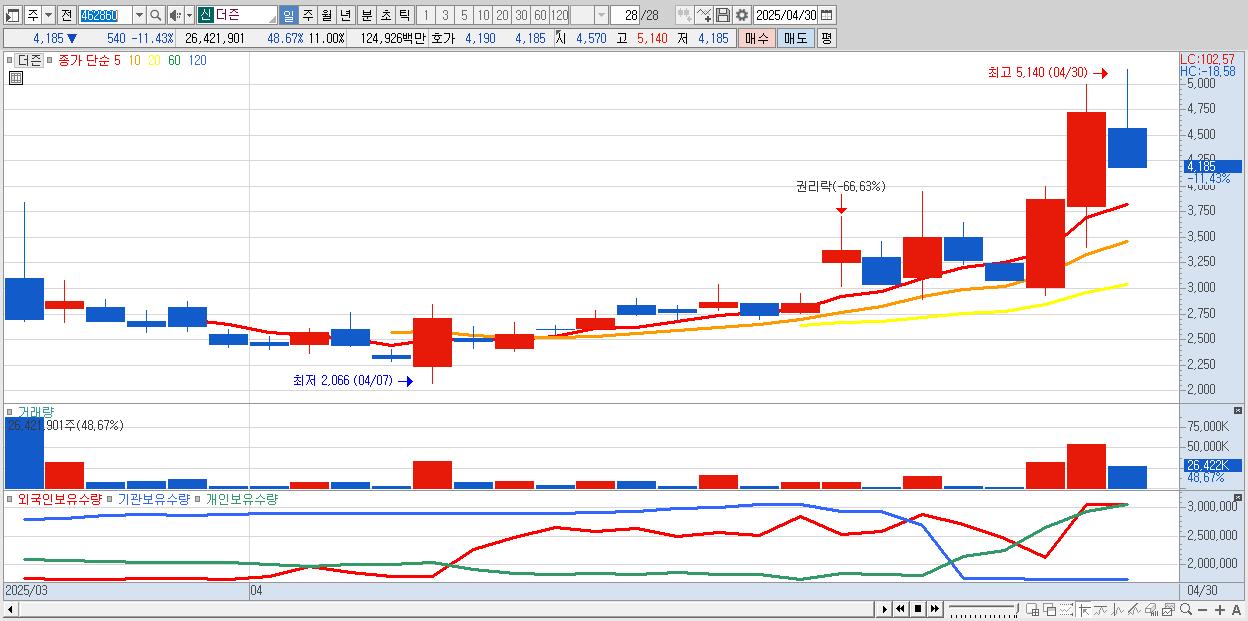
Task: Click the 더존 chart legend label
Action: tap(30, 60)
